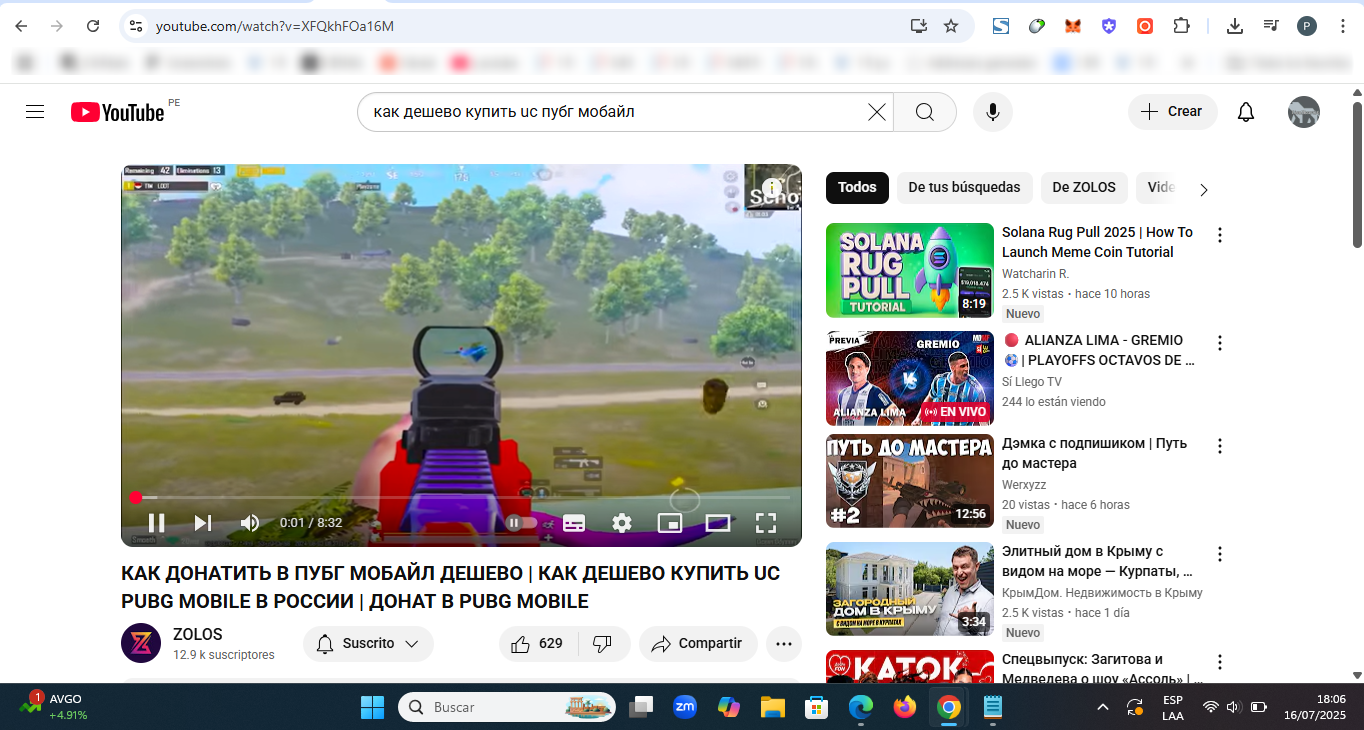Skip to the next video
1364x730 pixels.
click(x=203, y=523)
